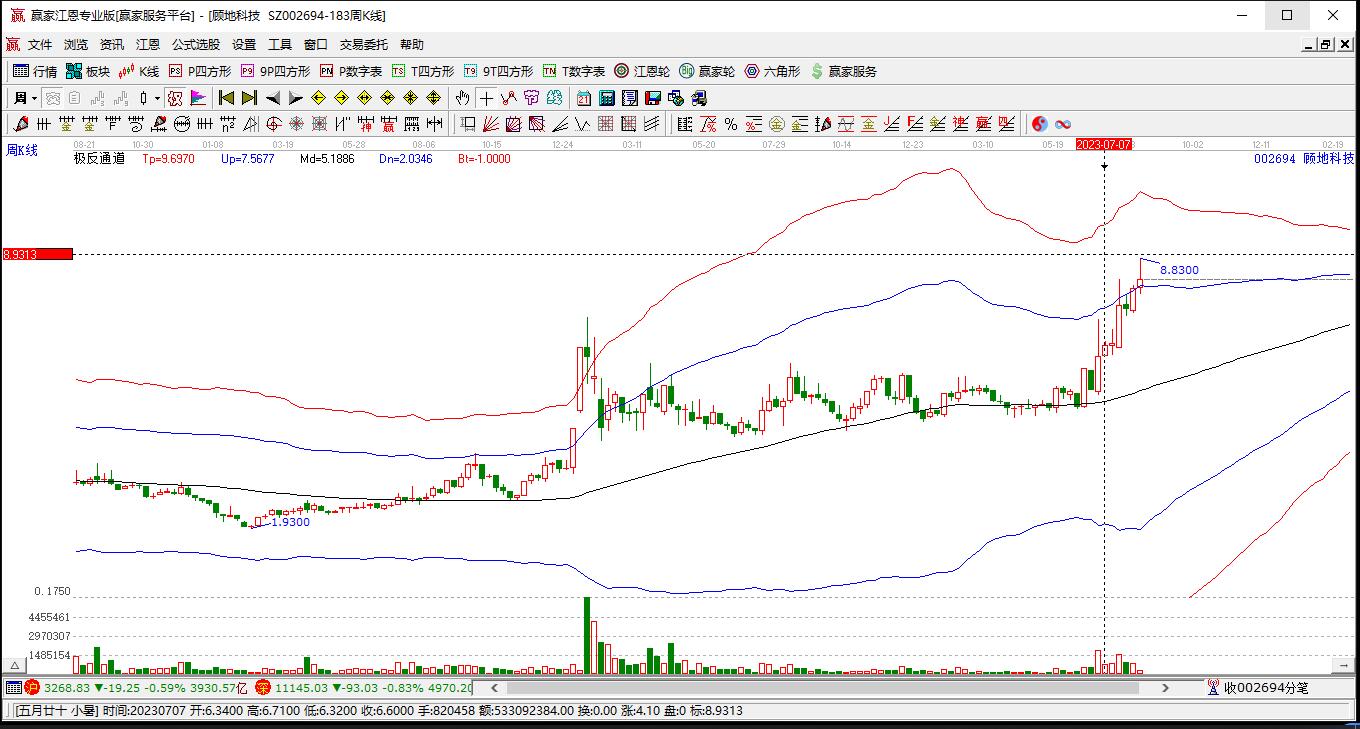This screenshot has height=729, width=1360.
Task: Open the 公式选股 menu
Action: [x=196, y=45]
